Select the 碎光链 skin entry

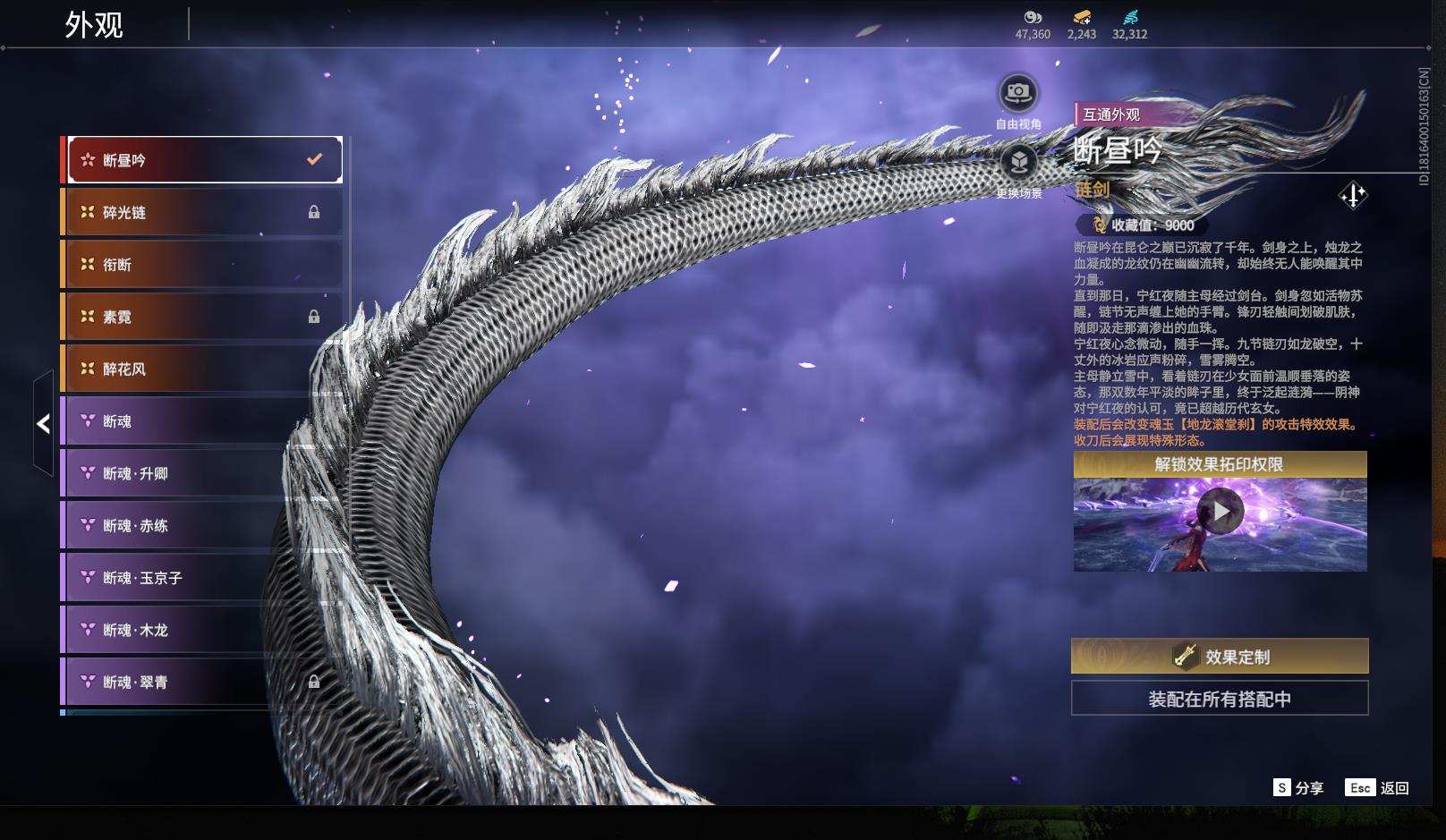coord(202,212)
